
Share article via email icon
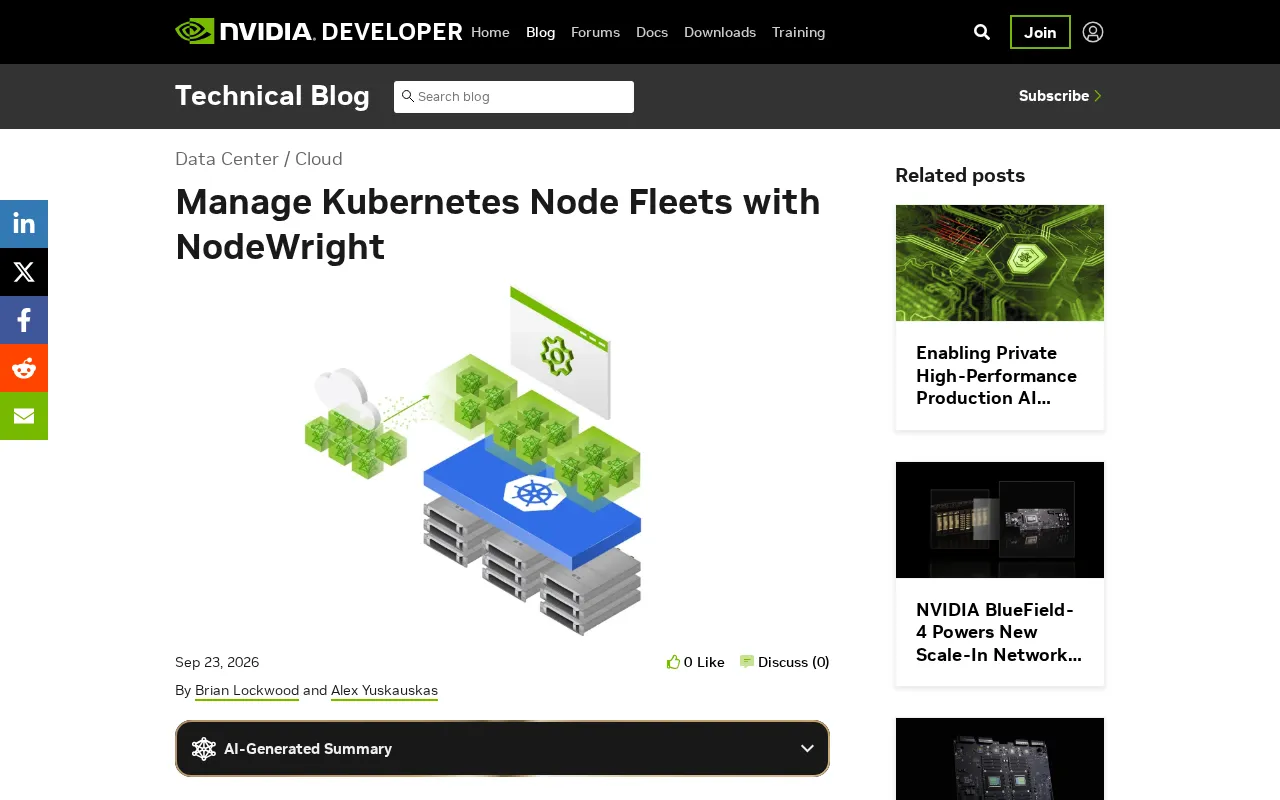pos(24,416)
